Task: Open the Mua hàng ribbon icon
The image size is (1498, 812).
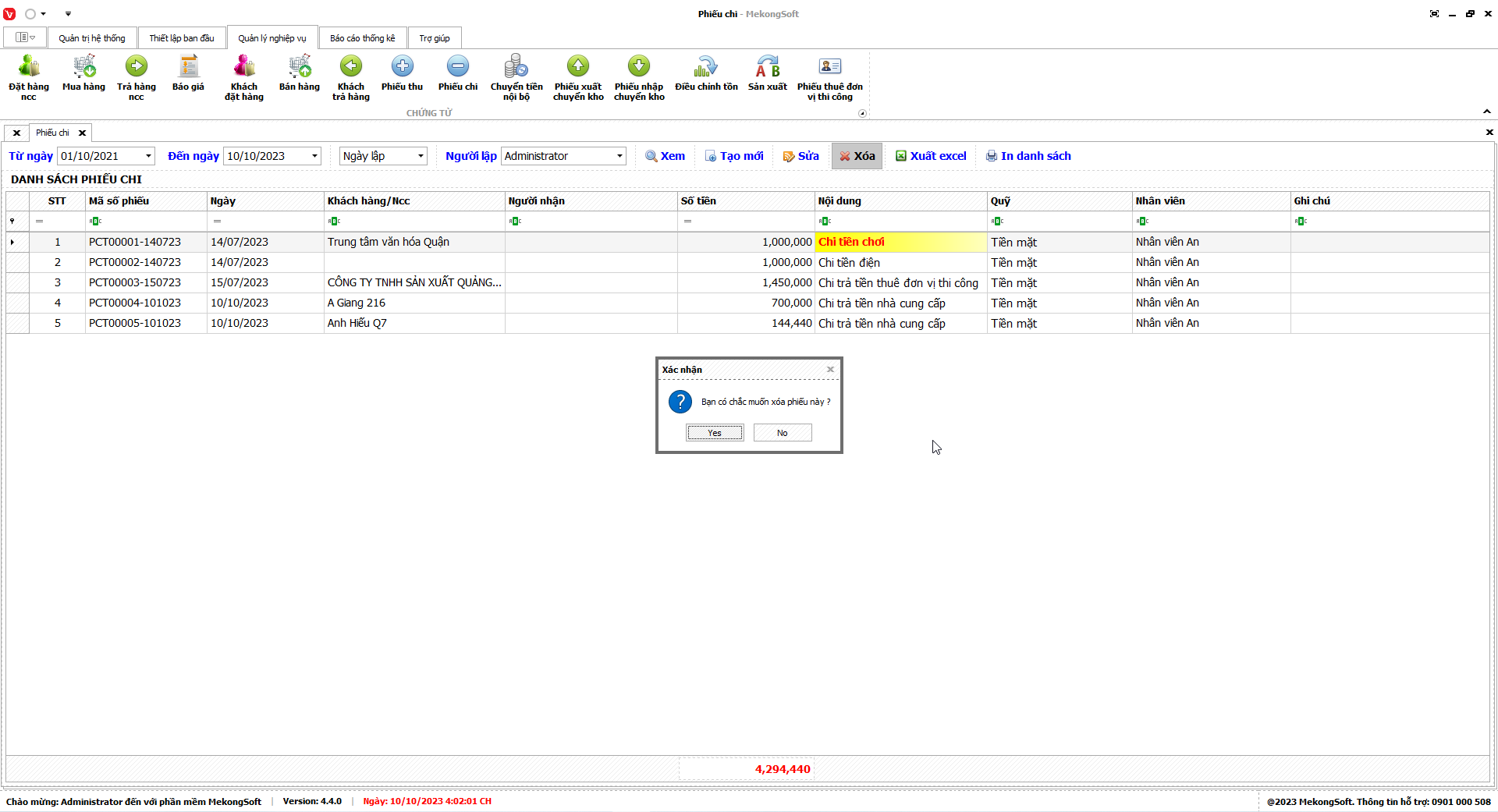Action: point(83,73)
